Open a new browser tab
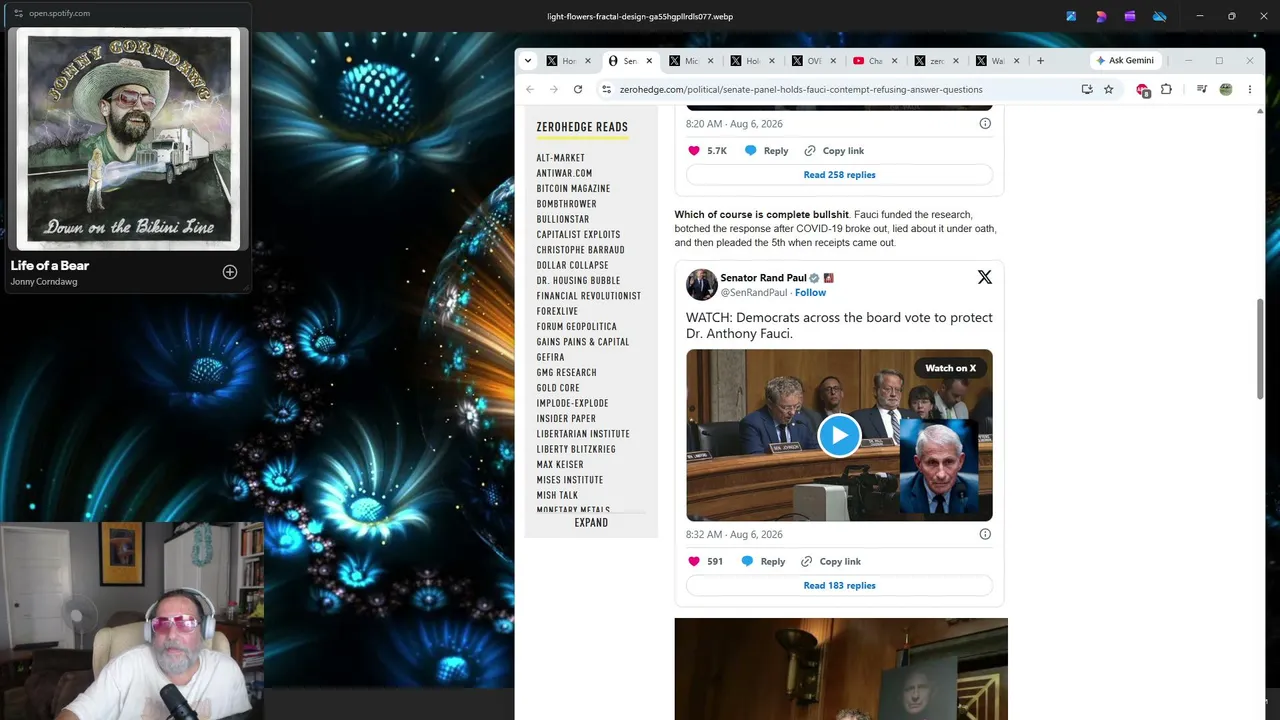Screen dimensions: 1280x720 1040,61
